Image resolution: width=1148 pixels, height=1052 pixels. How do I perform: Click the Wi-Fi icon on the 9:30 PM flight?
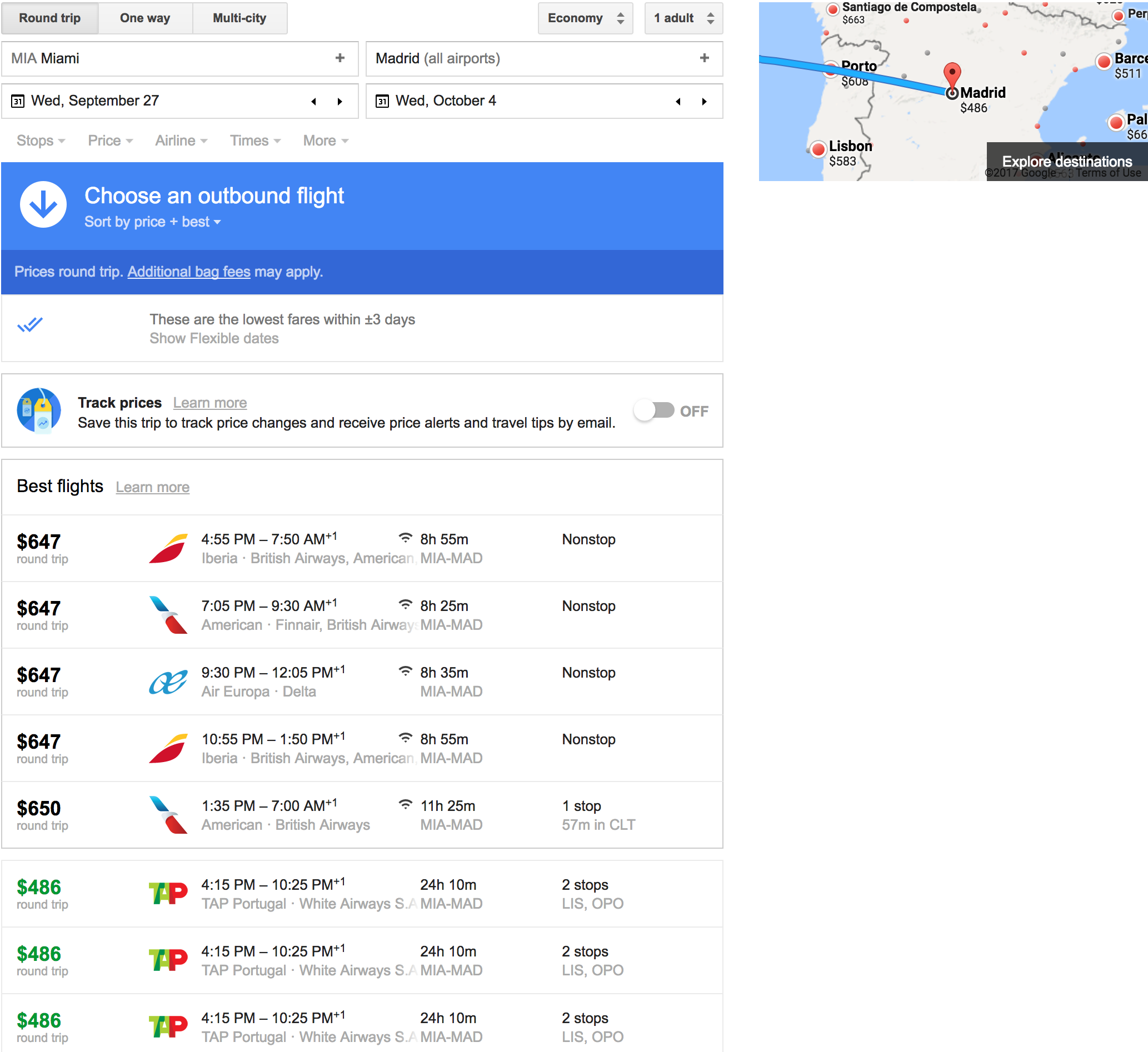[x=406, y=670]
